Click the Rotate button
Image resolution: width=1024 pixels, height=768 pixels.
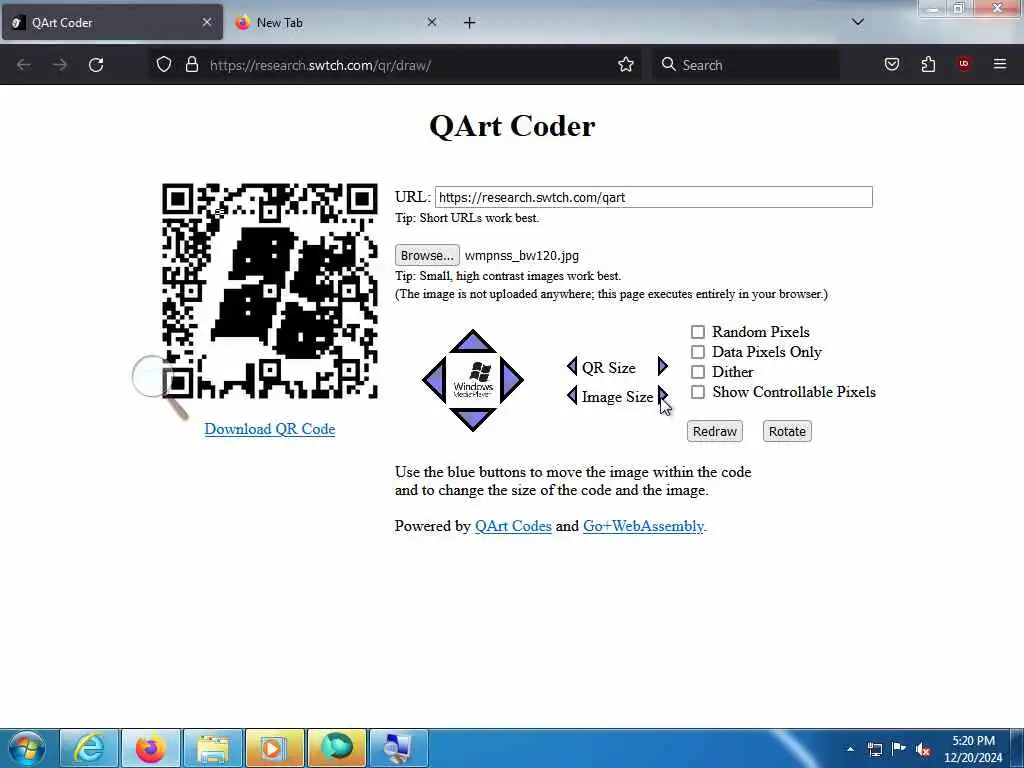tap(787, 432)
